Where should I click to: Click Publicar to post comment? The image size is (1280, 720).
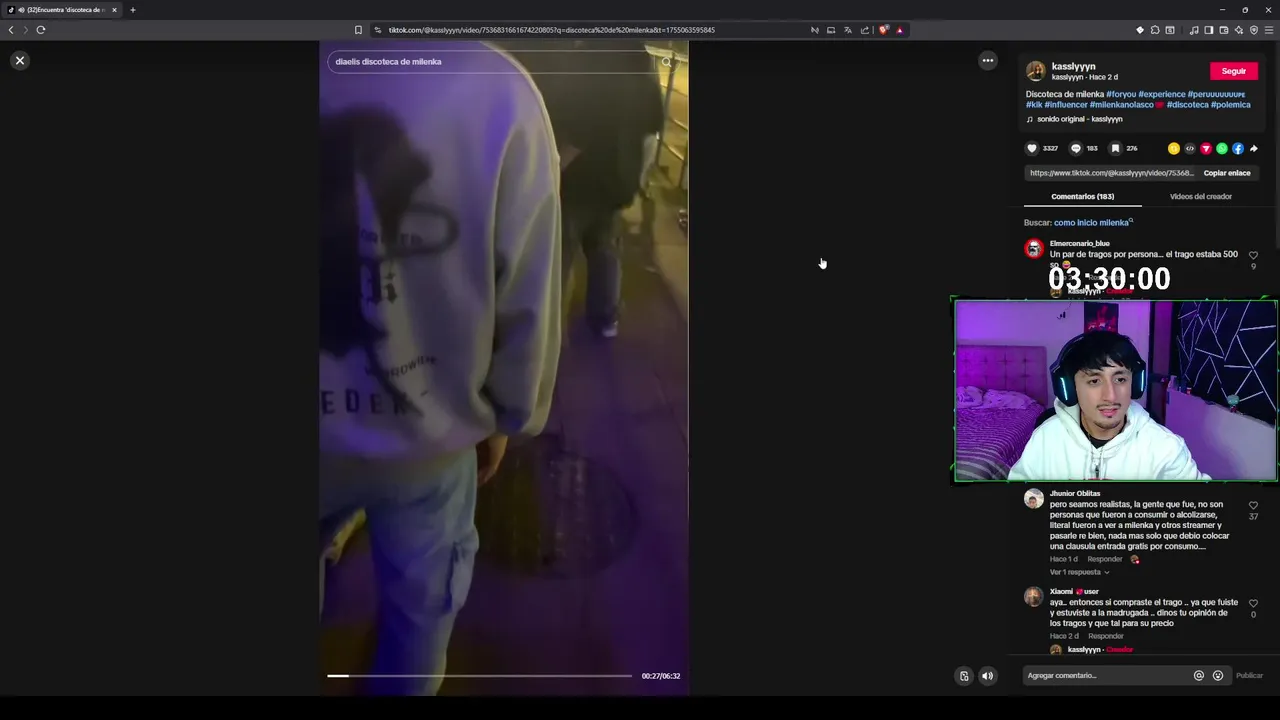click(1249, 676)
